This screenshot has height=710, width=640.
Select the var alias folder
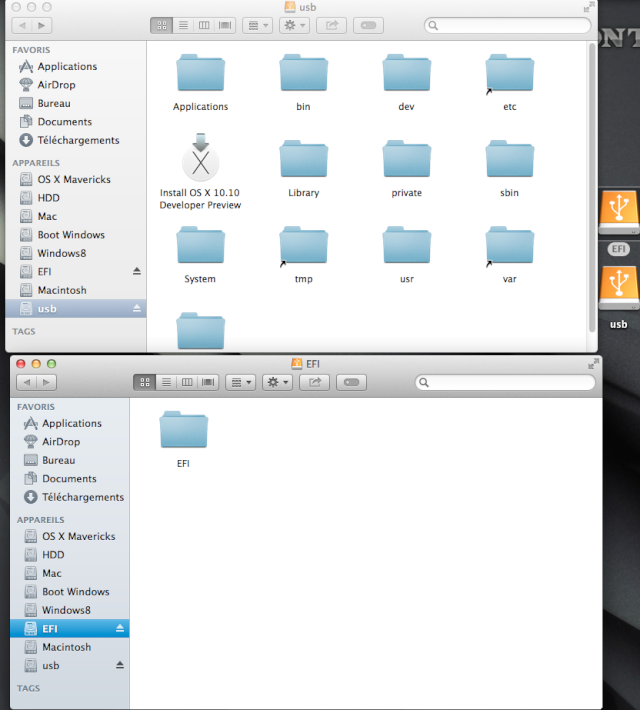point(510,245)
